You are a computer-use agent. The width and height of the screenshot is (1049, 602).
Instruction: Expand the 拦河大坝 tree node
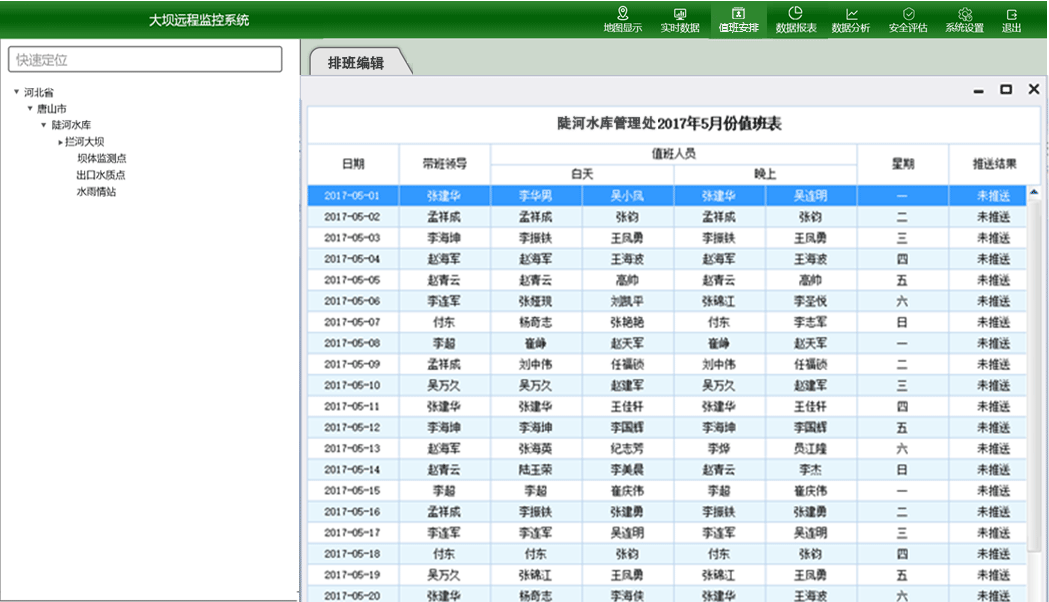tap(60, 142)
